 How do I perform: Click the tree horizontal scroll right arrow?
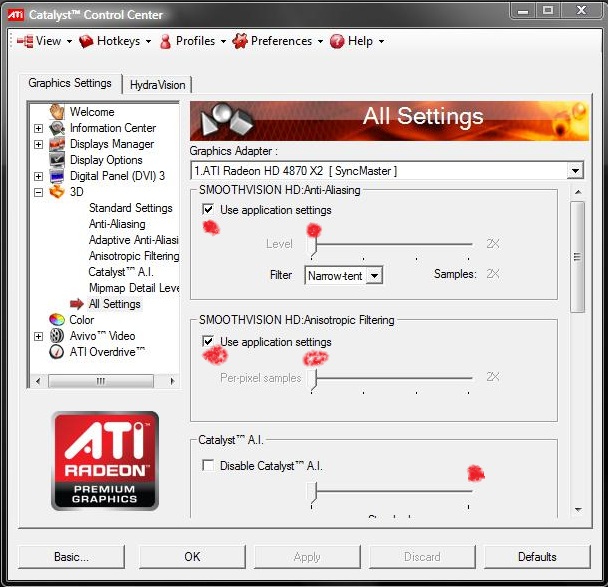173,381
